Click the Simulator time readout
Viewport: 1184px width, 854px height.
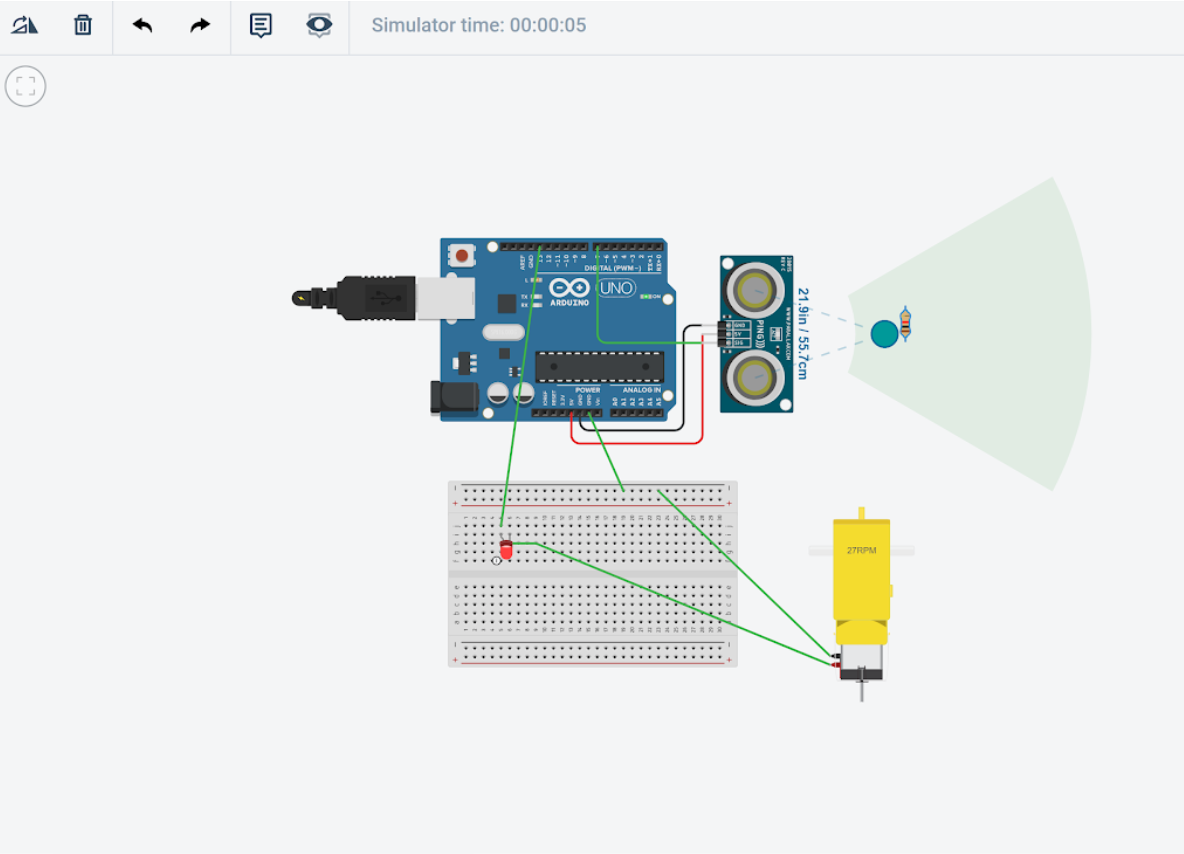coord(479,25)
